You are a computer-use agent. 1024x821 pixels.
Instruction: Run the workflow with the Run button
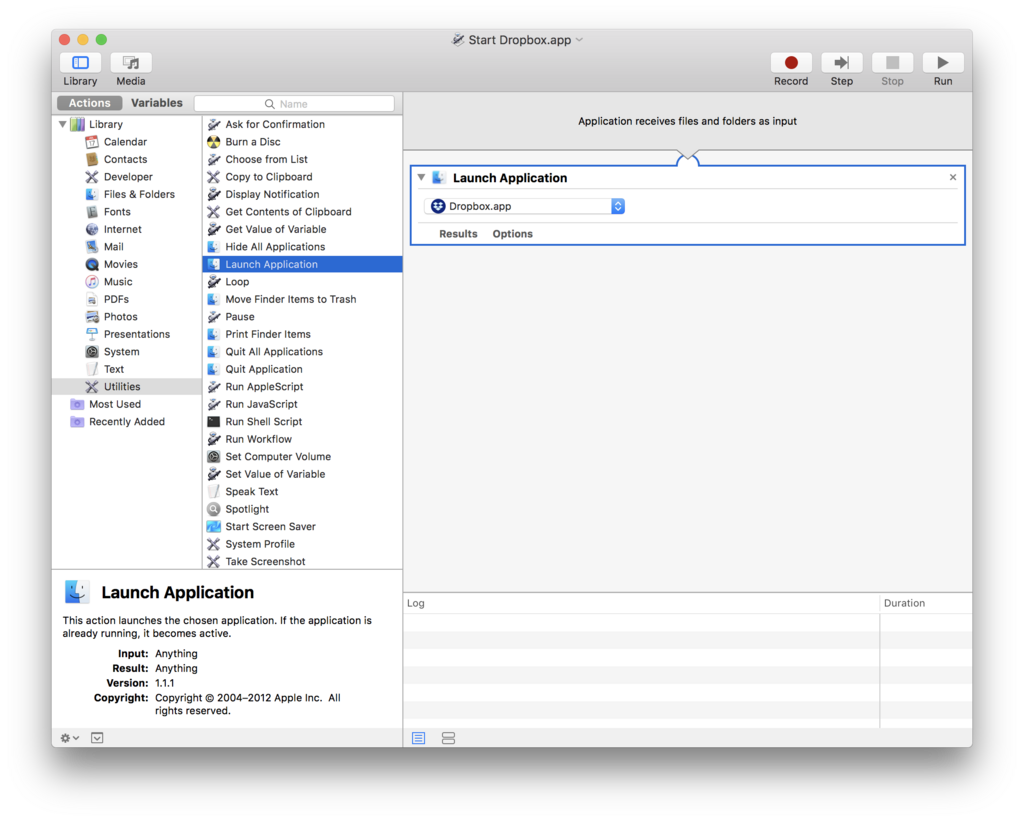tap(942, 63)
